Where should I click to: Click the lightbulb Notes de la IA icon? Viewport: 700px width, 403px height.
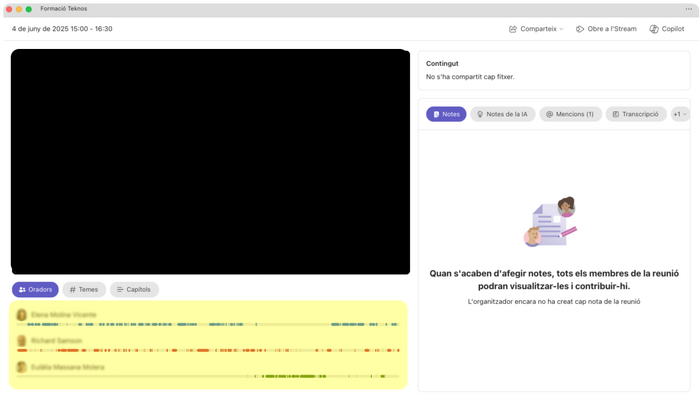pos(480,114)
